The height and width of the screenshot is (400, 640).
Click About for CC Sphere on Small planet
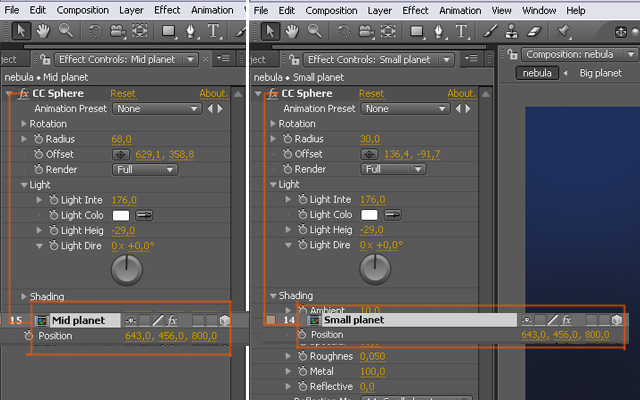point(462,93)
